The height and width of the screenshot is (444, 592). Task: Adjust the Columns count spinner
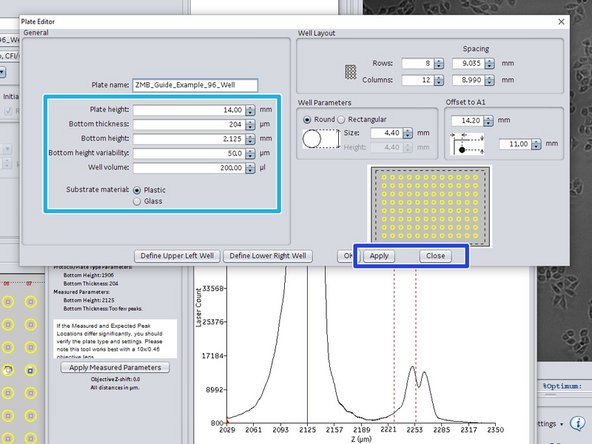(439, 80)
